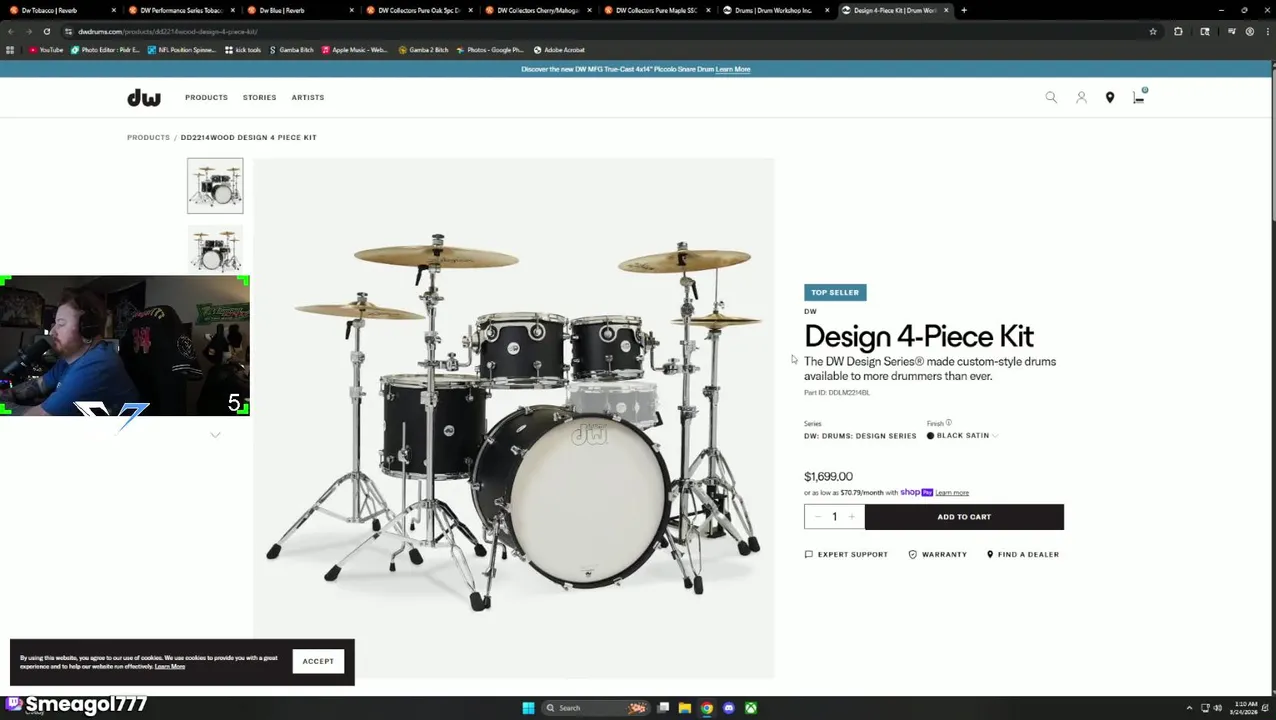
Task: Open the Adobe Acrobat bookmark
Action: coord(559,50)
